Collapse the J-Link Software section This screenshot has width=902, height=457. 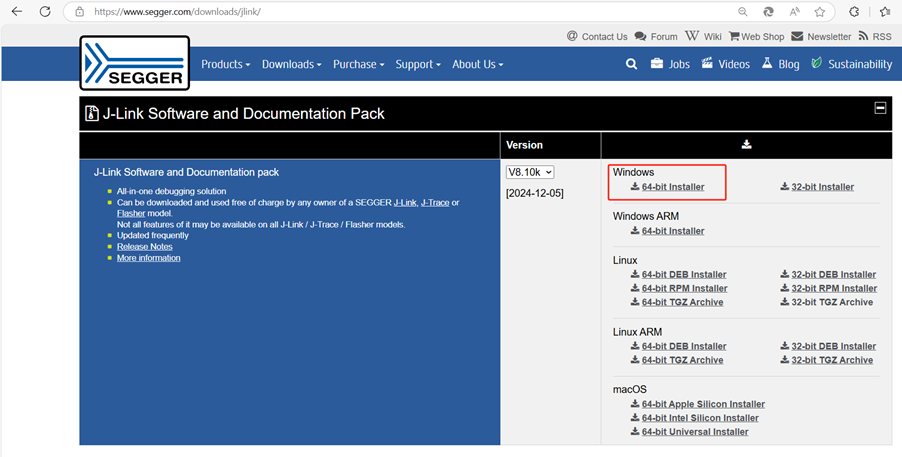880,108
